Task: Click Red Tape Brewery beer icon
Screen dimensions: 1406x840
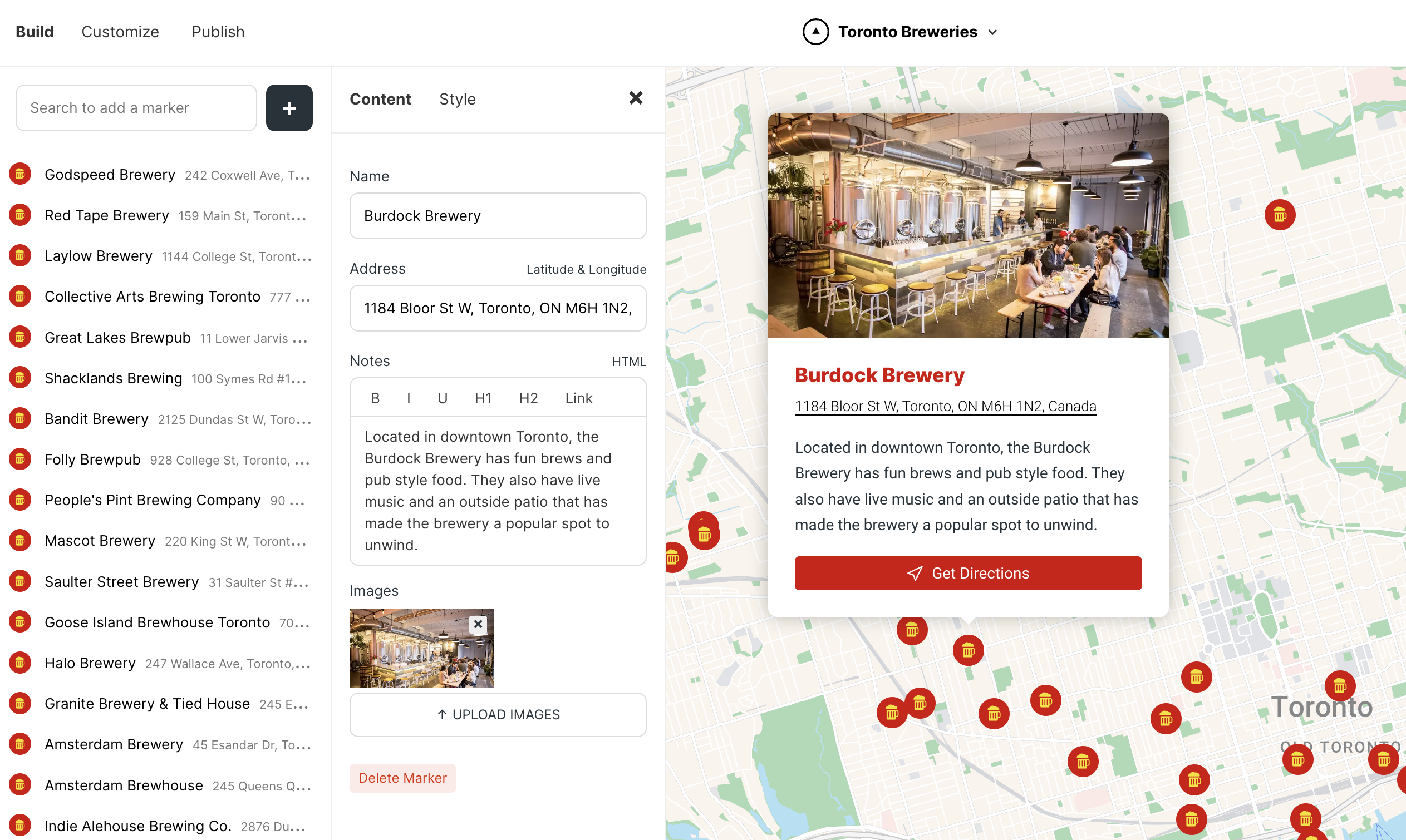Action: tap(20, 215)
